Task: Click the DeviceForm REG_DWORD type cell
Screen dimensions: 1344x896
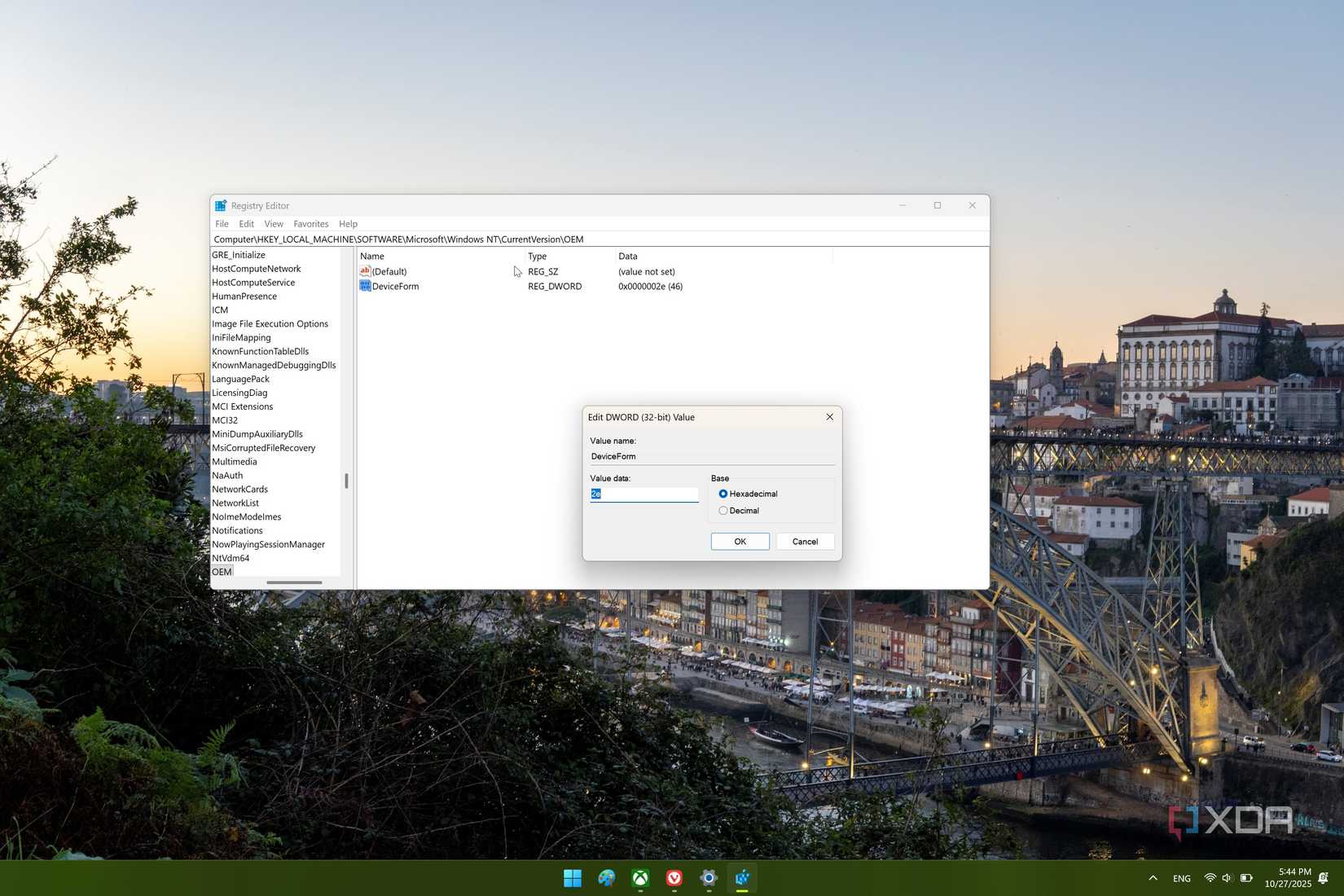Action: [555, 287]
